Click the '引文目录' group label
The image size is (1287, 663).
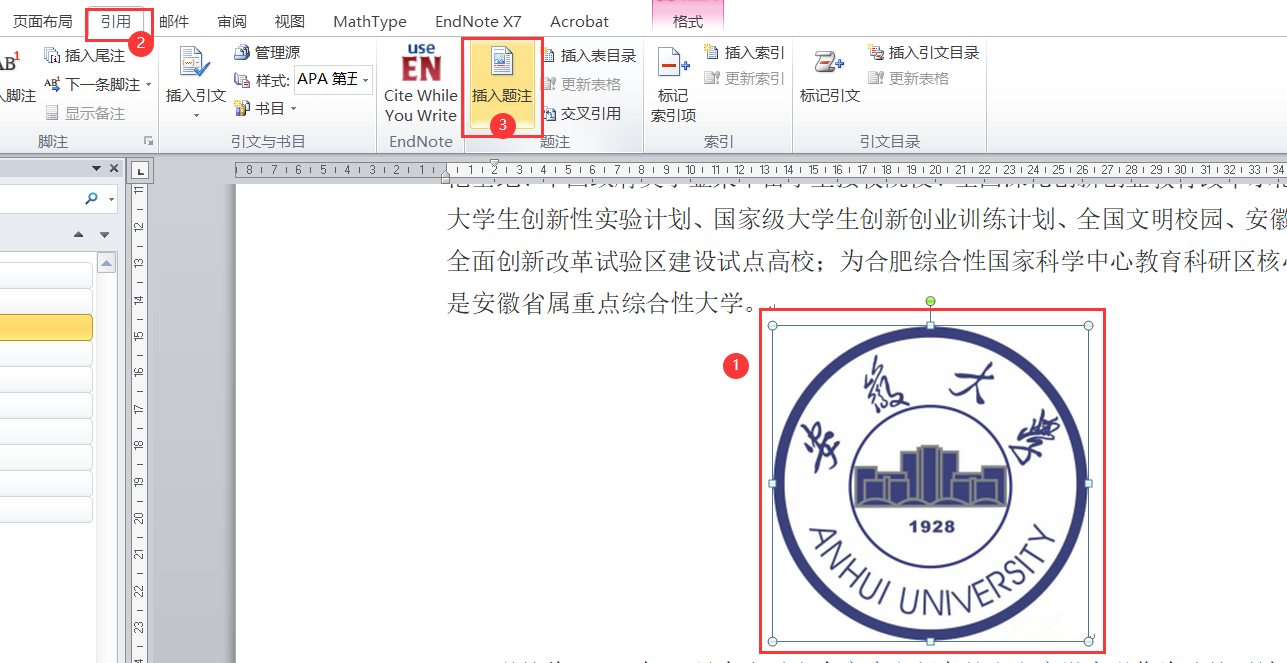coord(890,142)
